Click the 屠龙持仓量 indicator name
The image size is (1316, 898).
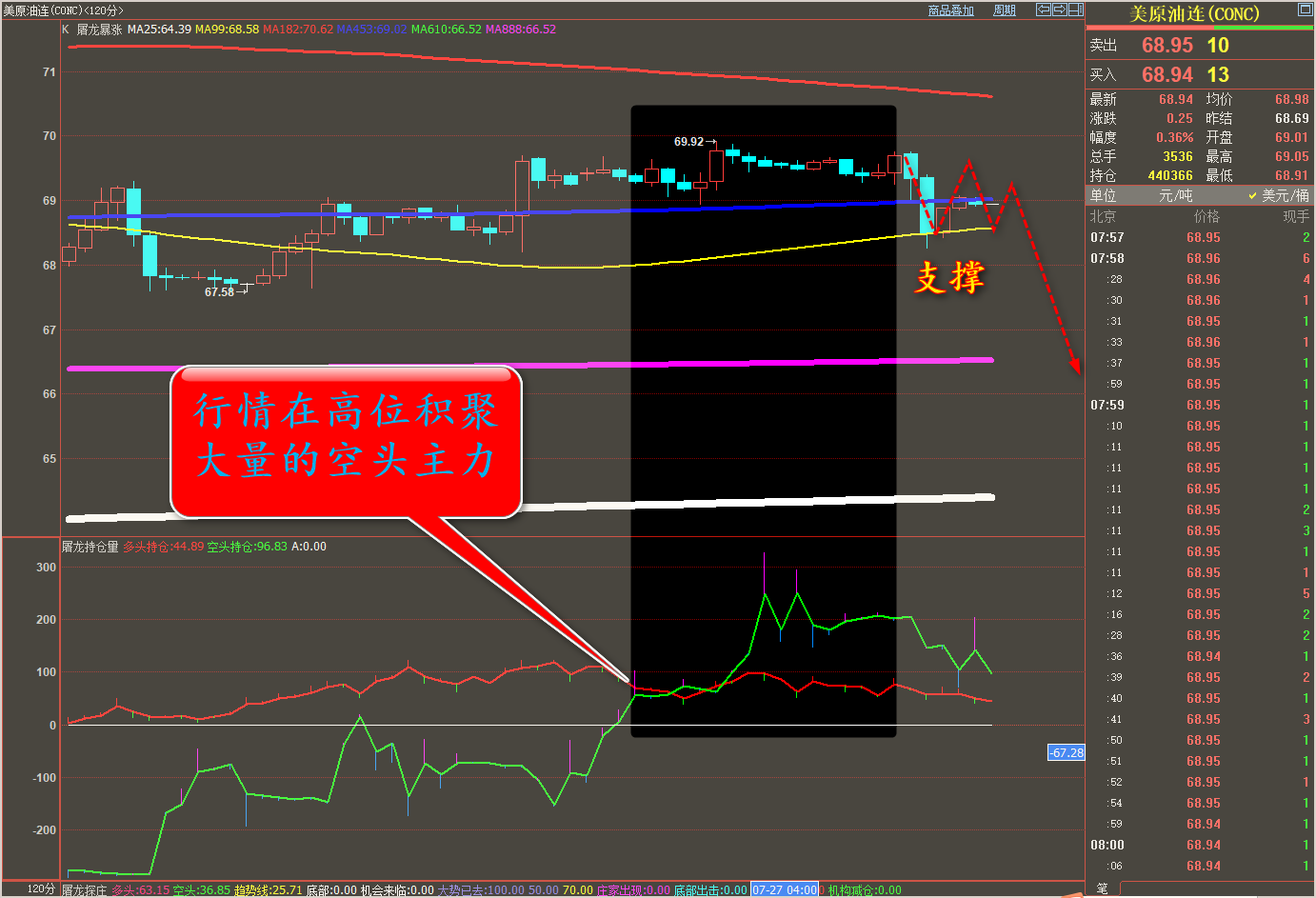[x=90, y=547]
